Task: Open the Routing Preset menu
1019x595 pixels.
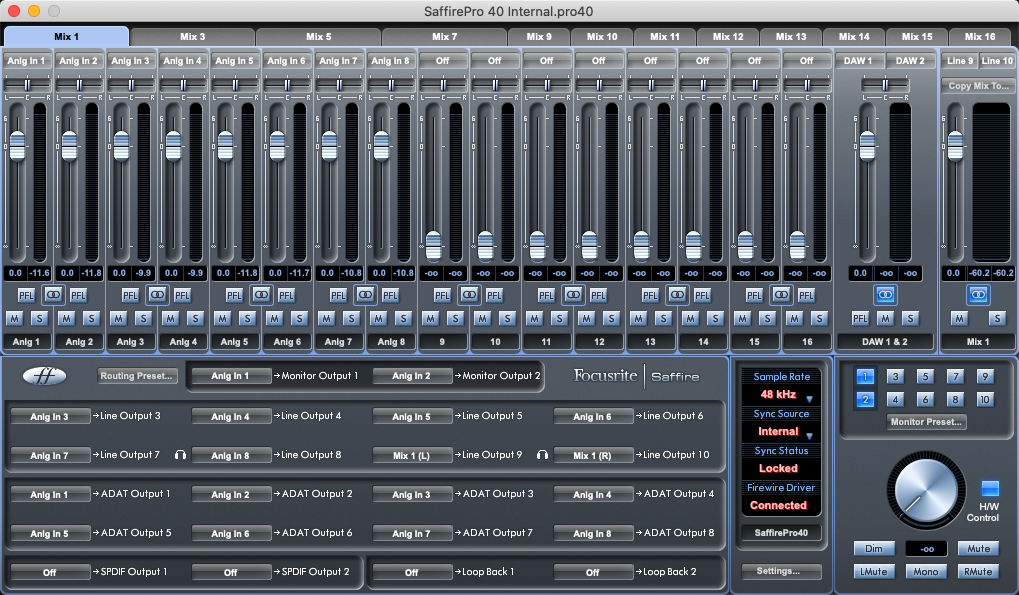Action: (x=136, y=375)
